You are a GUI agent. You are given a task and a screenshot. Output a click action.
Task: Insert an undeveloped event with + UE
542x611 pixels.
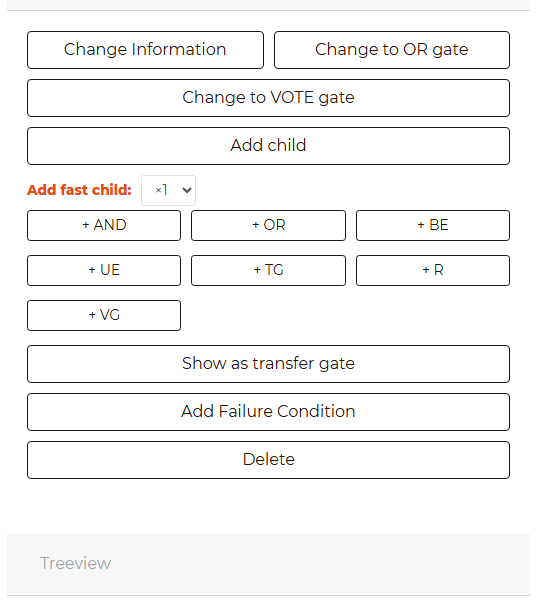[x=104, y=270]
